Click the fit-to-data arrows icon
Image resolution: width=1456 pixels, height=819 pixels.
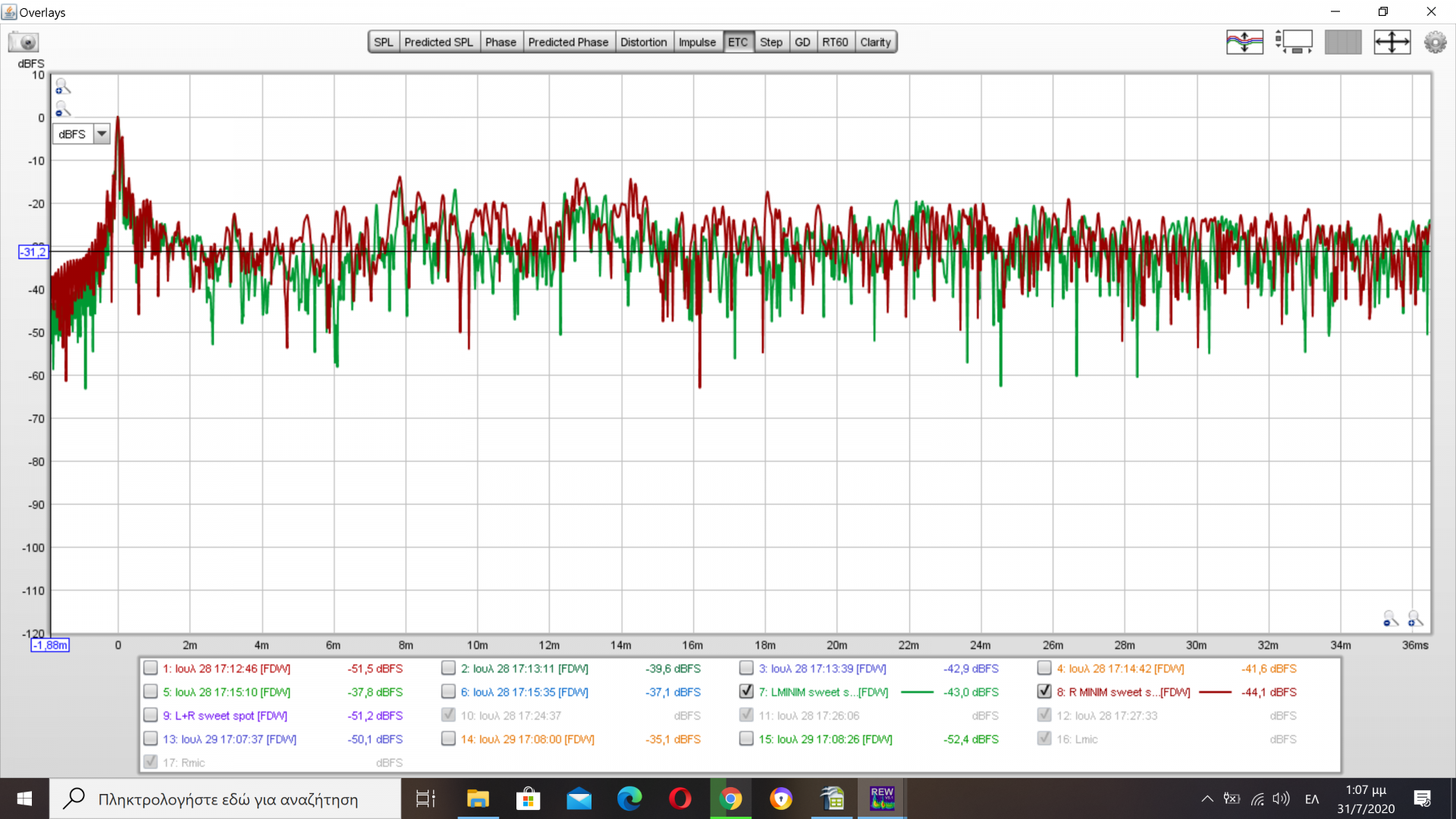(x=1392, y=42)
